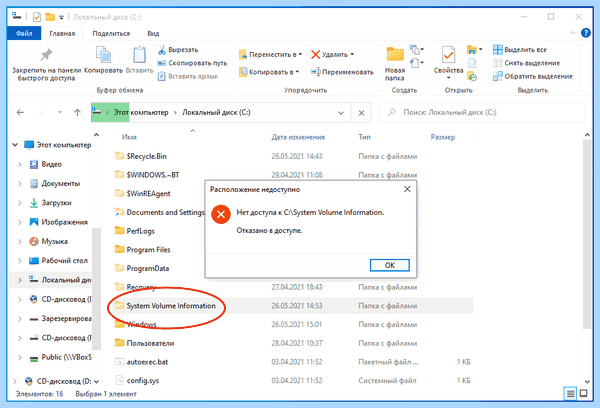Open Копировать в dropdown
600x408 pixels.
coord(297,72)
